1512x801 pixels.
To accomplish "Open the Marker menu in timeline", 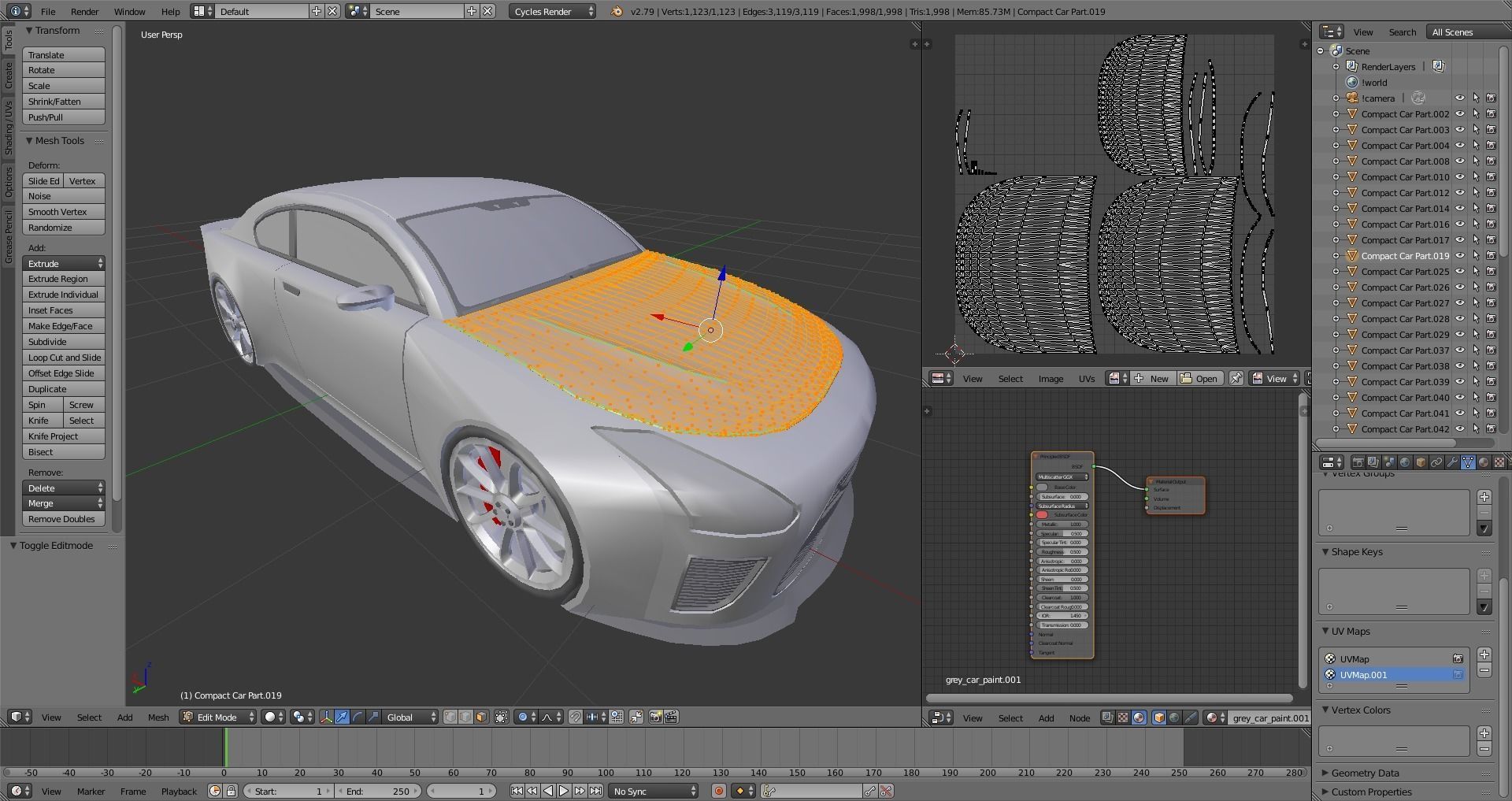I will [x=91, y=792].
